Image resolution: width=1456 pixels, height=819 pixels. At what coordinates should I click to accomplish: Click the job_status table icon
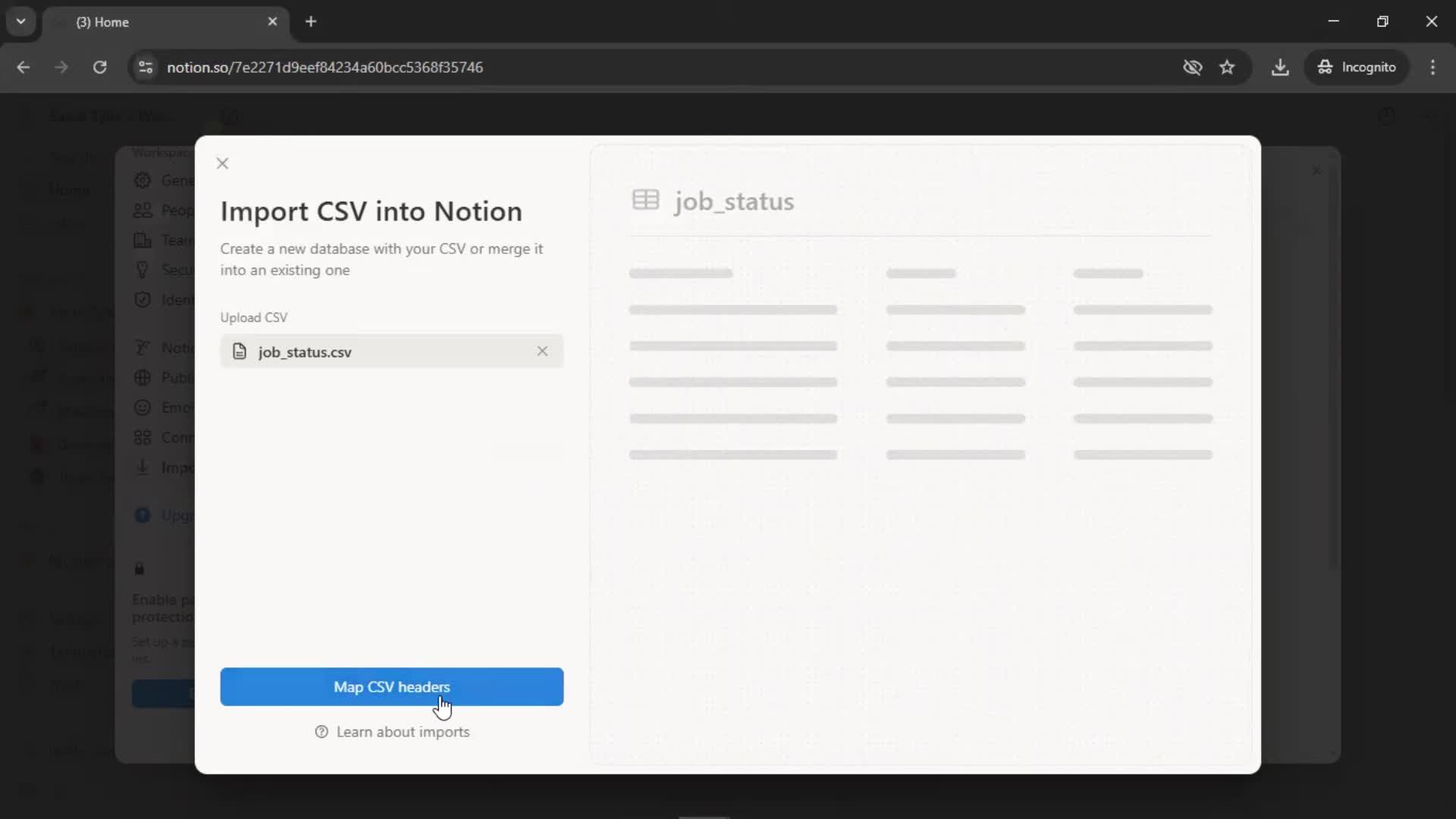[645, 200]
